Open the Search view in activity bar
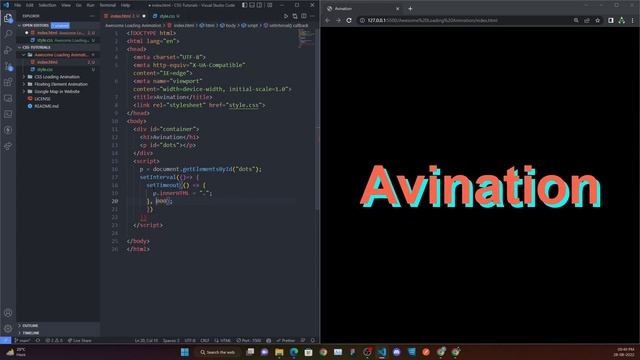640x360 pixels. tap(8, 34)
